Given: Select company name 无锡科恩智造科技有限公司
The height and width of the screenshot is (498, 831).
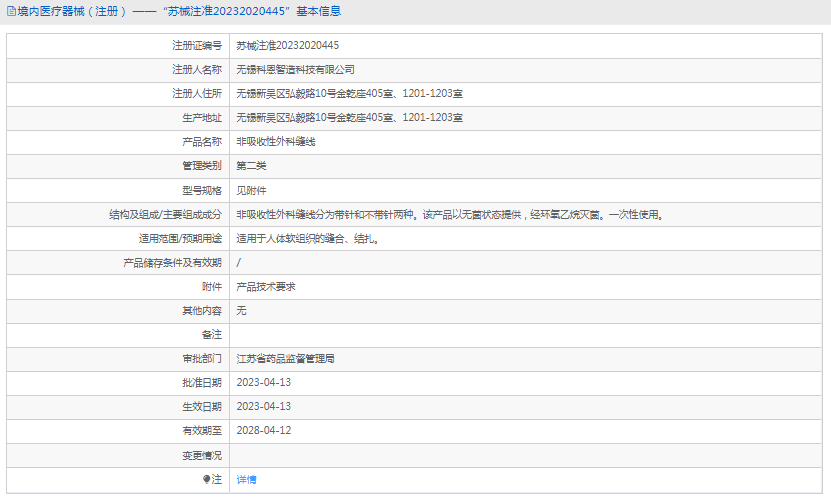Looking at the screenshot, I should (296, 69).
